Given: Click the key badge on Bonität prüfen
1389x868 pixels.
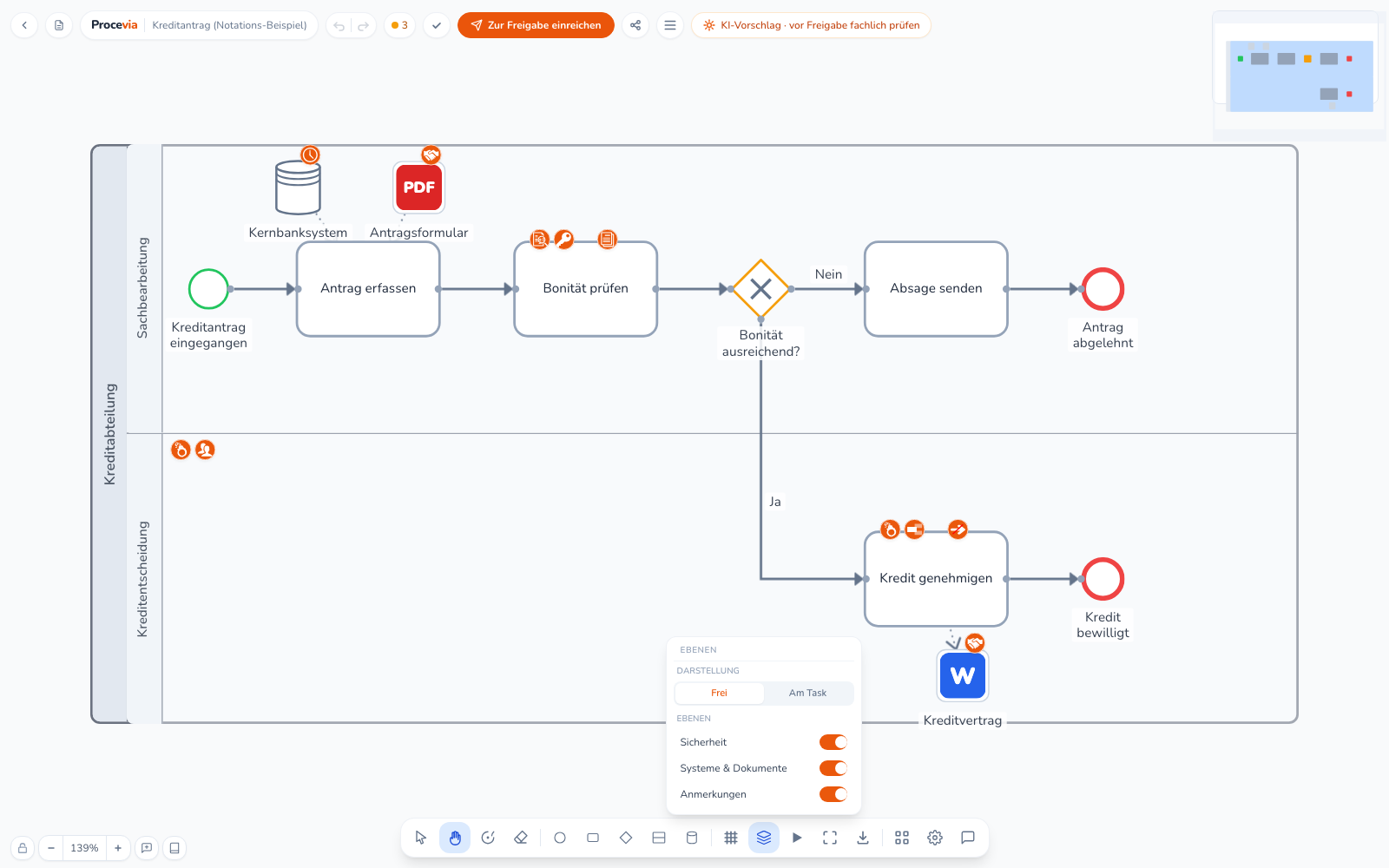Looking at the screenshot, I should tap(564, 240).
